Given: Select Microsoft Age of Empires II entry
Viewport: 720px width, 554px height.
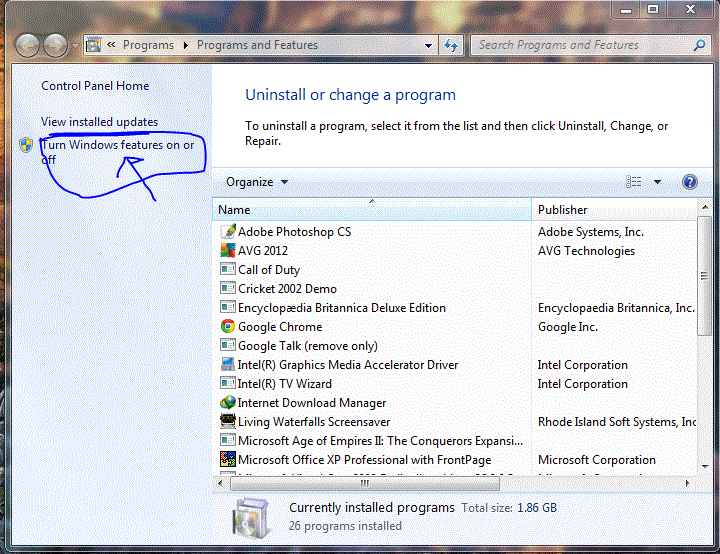Looking at the screenshot, I should [x=380, y=441].
